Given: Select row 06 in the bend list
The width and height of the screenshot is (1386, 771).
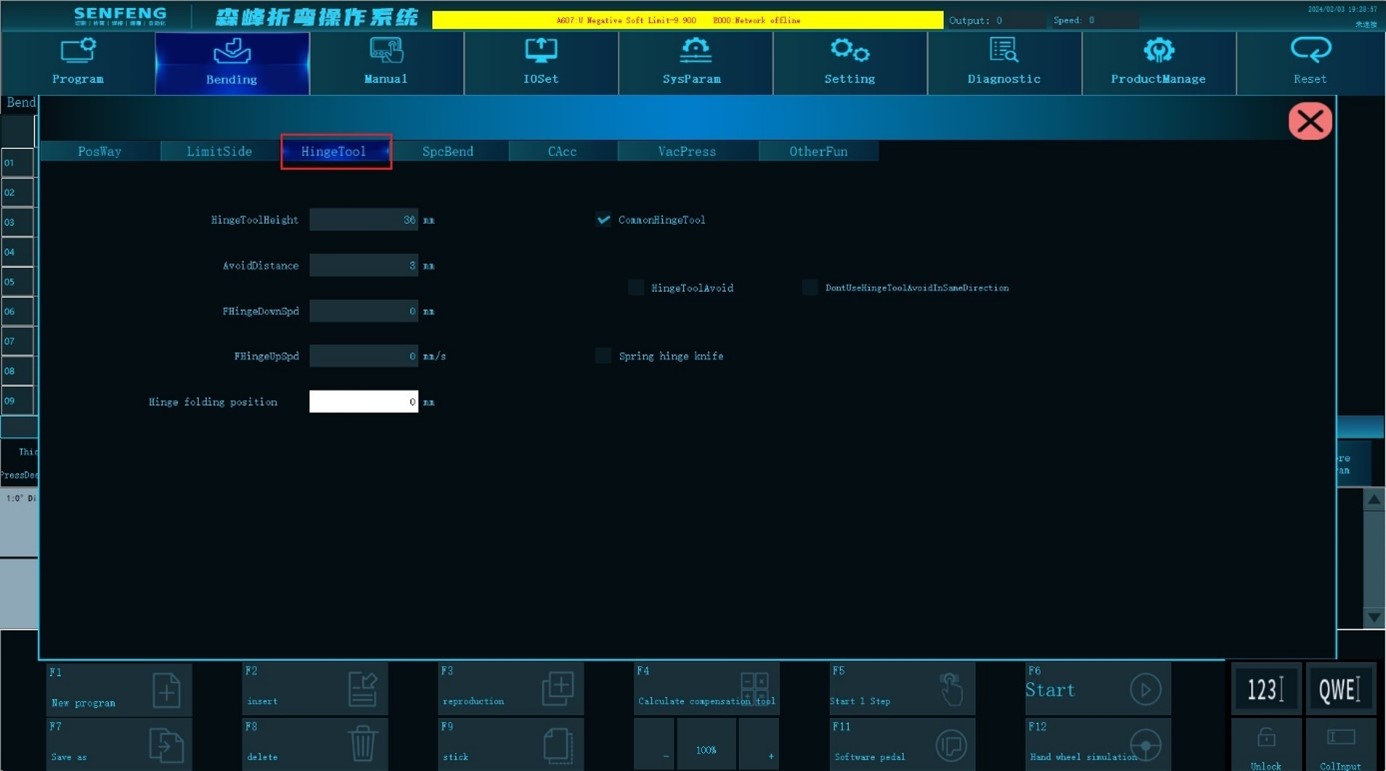Looking at the screenshot, I should point(17,312).
